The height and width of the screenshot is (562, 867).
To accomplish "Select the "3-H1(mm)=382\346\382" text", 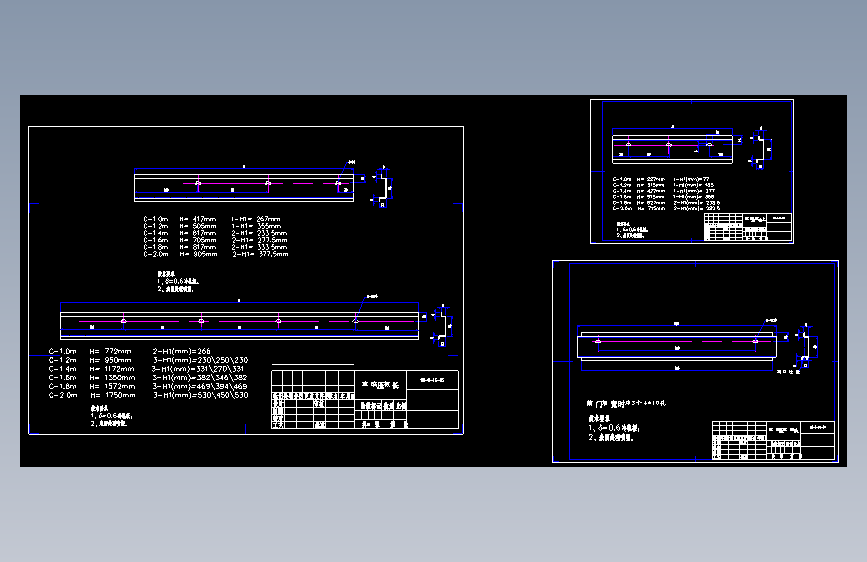I will click(x=200, y=378).
